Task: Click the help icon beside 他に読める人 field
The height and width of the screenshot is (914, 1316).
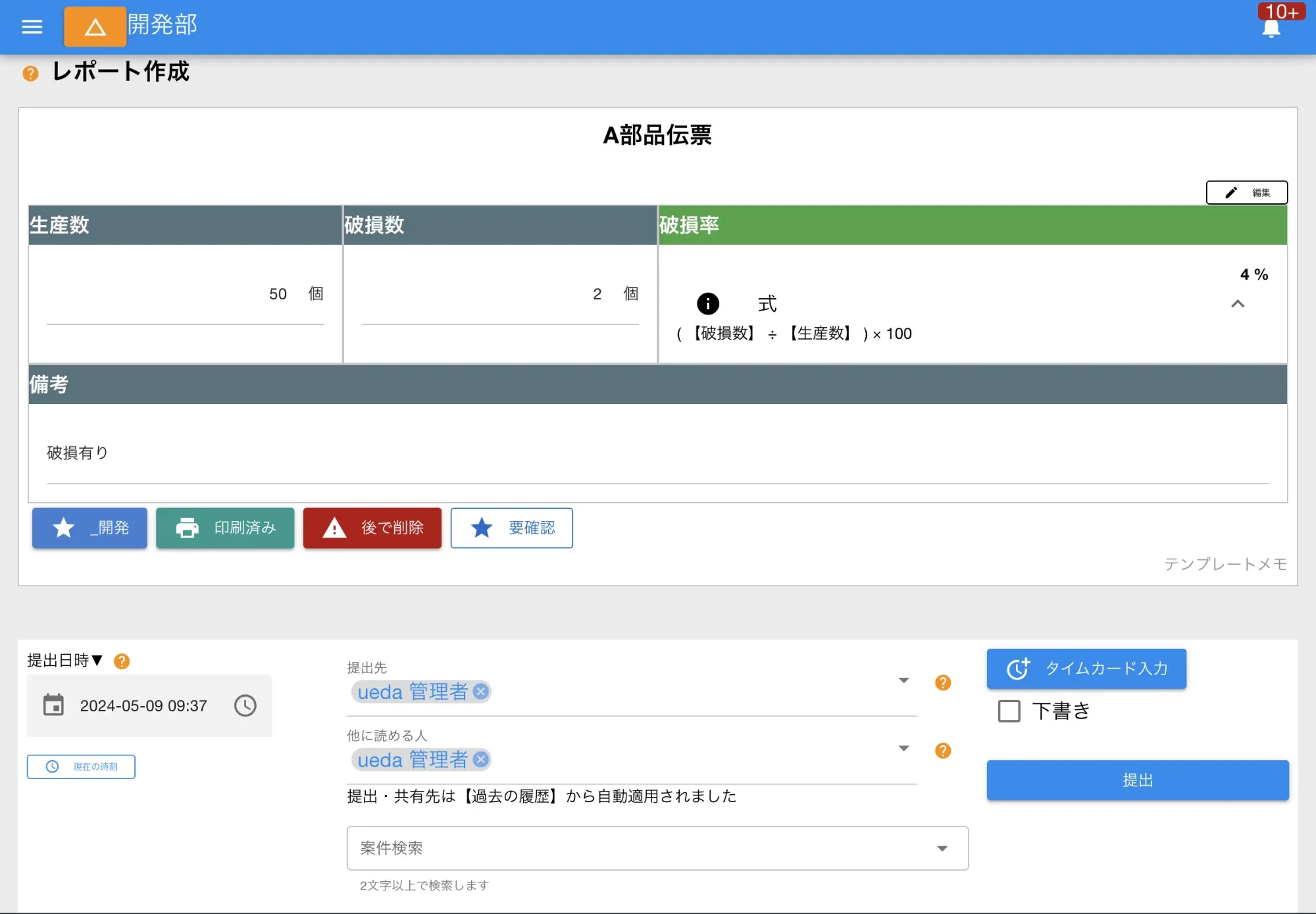Action: click(943, 750)
